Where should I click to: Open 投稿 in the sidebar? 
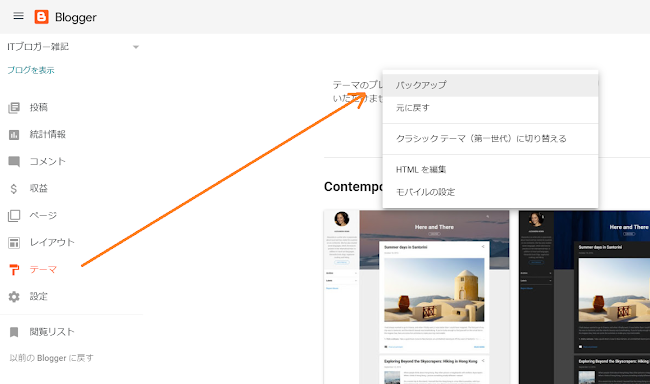[x=39, y=107]
